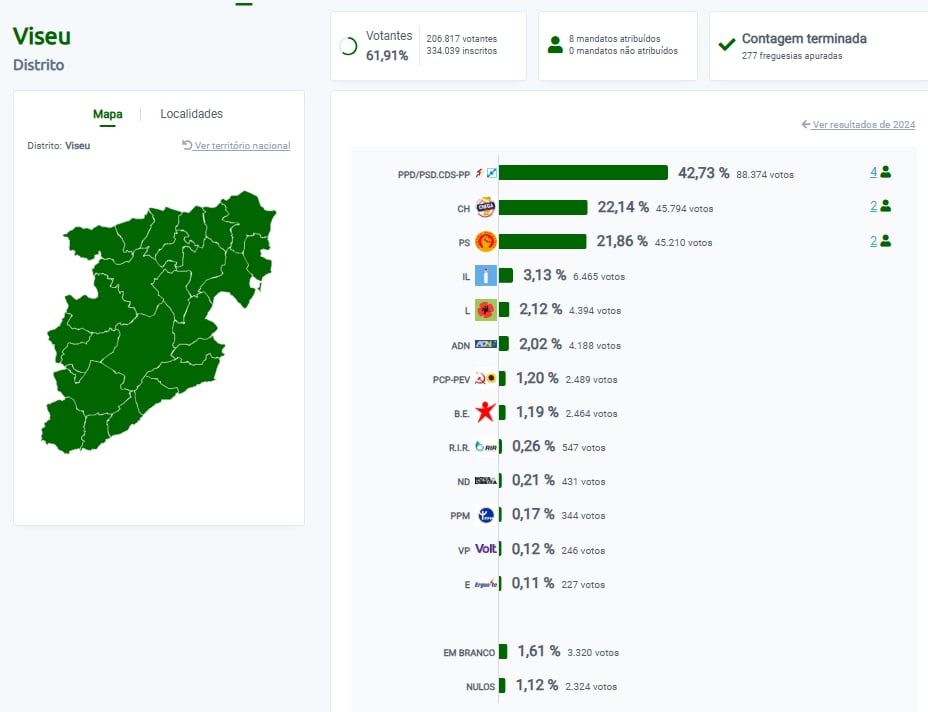Click the Volt party purple logo
This screenshot has height=712, width=928.
tap(485, 549)
